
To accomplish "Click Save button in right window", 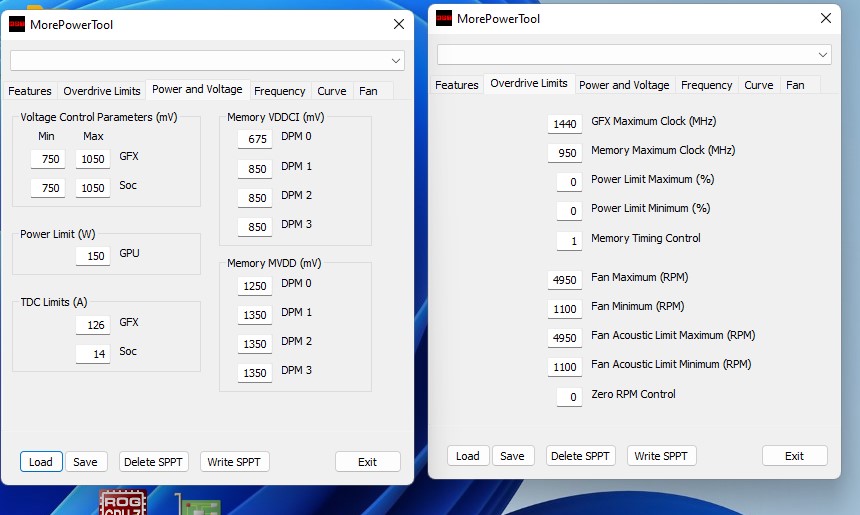I will pos(512,456).
